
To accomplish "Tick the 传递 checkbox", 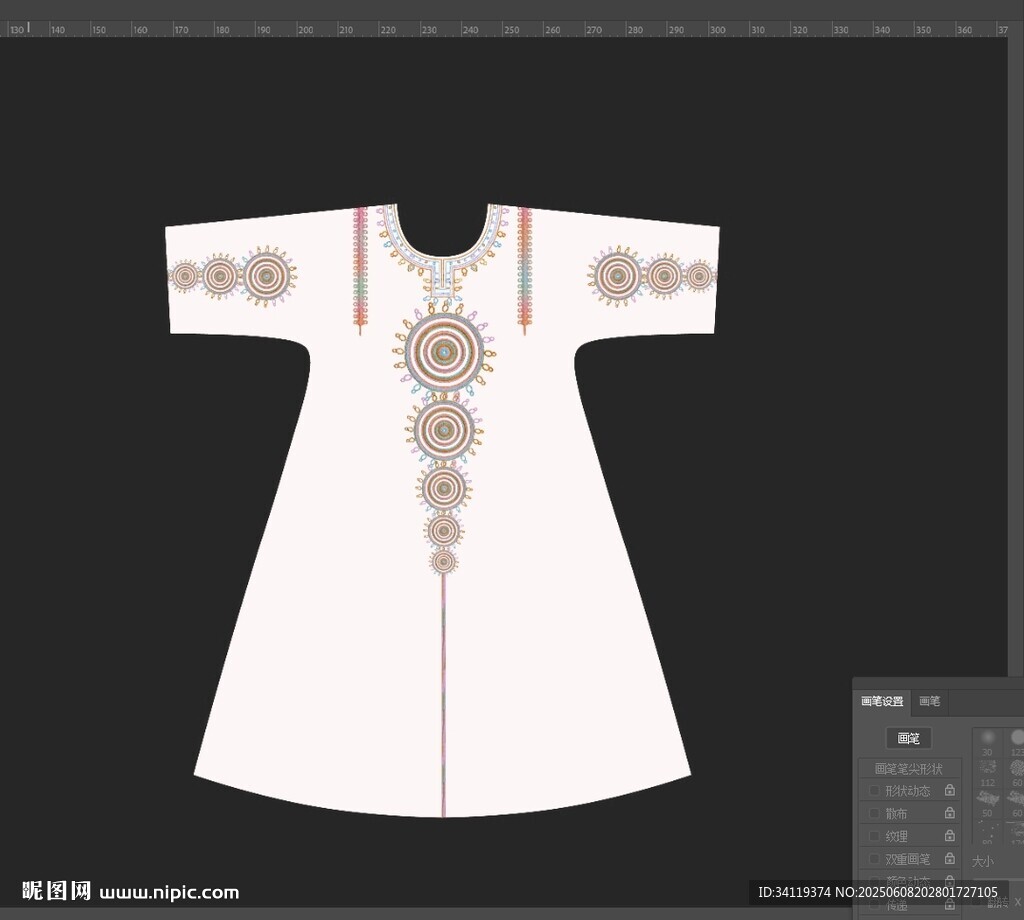I will tap(874, 905).
